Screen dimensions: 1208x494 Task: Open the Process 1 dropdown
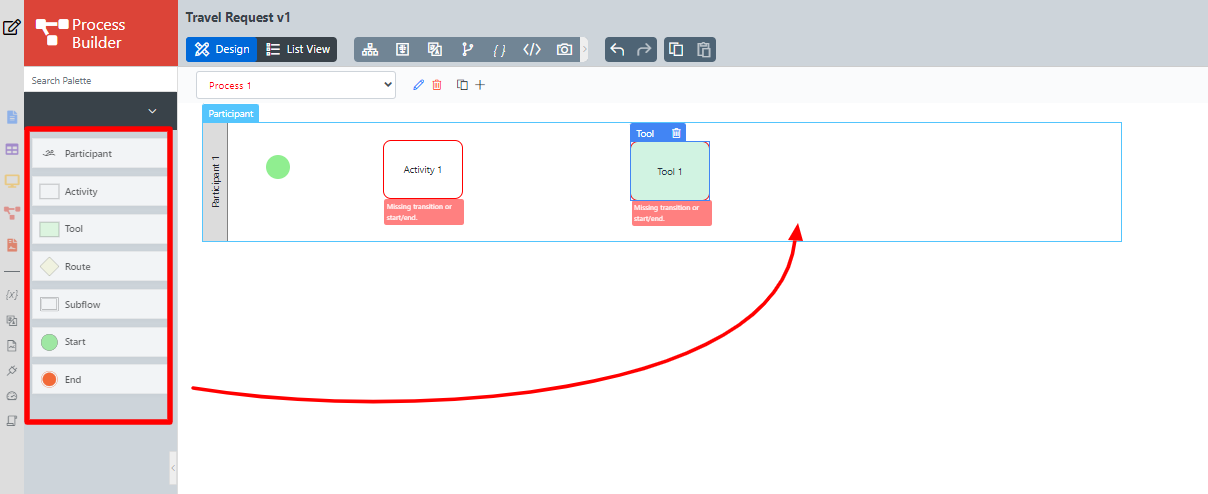[296, 85]
